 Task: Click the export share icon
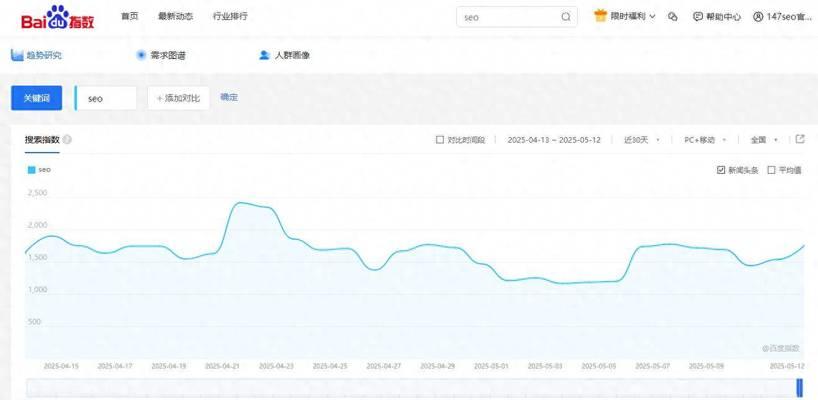tap(800, 139)
